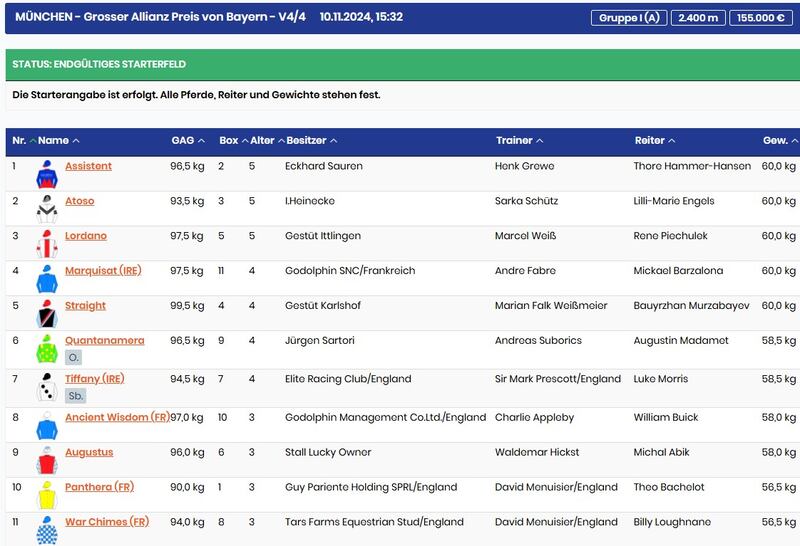Select jockey Thore Hammer-Hansen cell
Image resolution: width=800 pixels, height=546 pixels.
coord(692,166)
